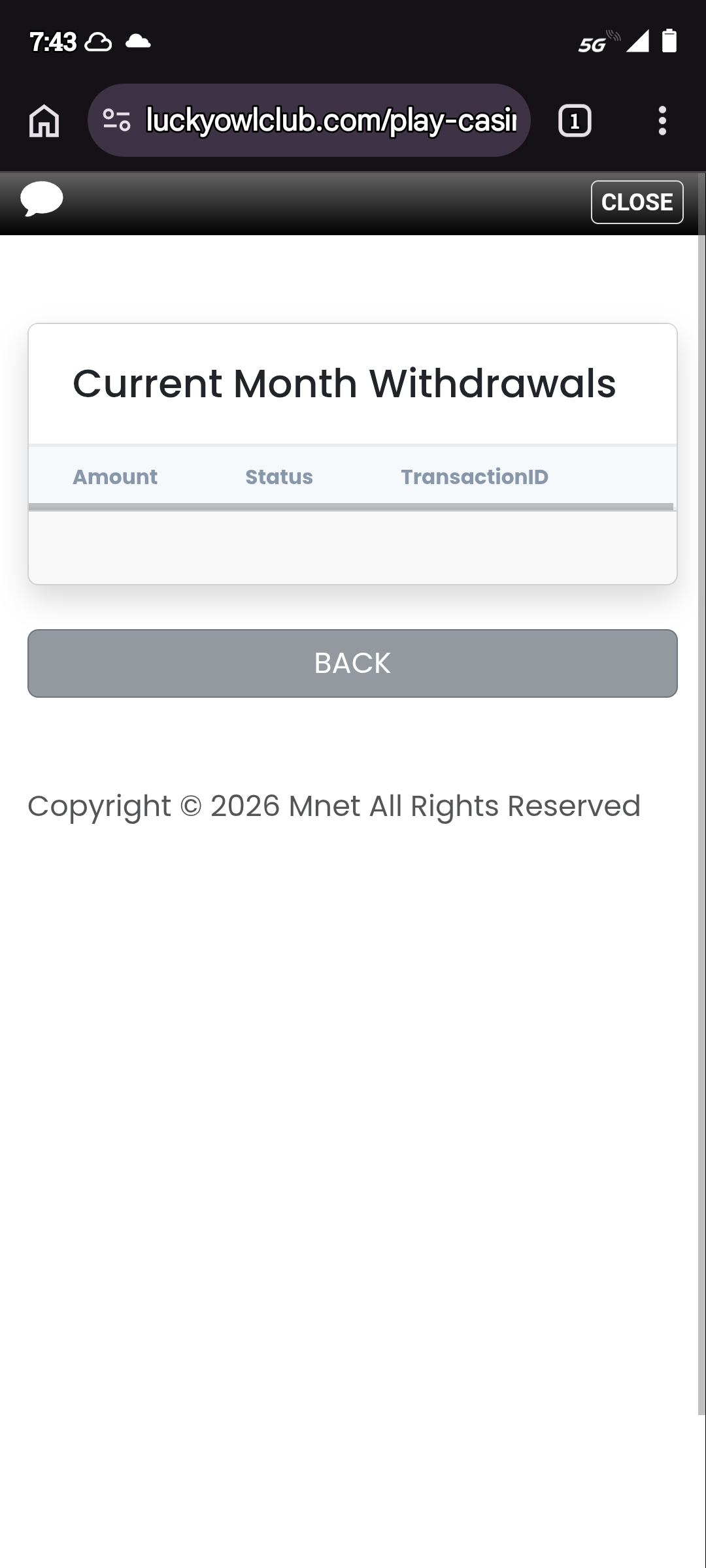Focus the luckyowlclub.com address bar
The height and width of the screenshot is (1568, 706).
[x=331, y=120]
